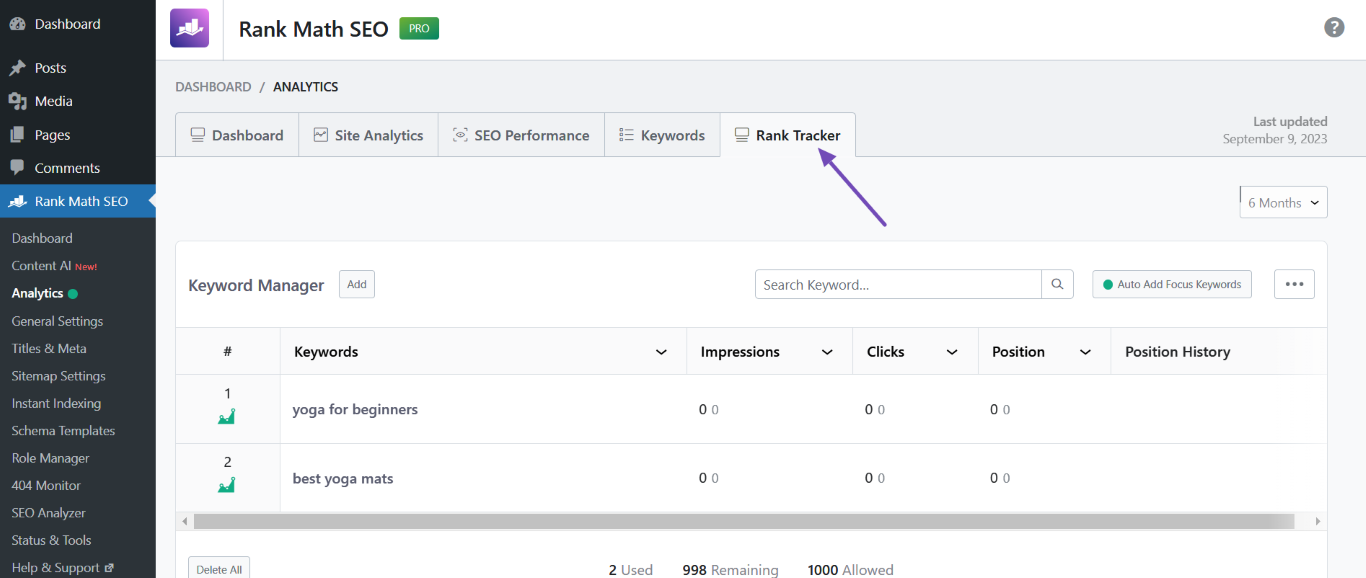
Task: Open Schema Templates submenu item
Action: tap(63, 431)
